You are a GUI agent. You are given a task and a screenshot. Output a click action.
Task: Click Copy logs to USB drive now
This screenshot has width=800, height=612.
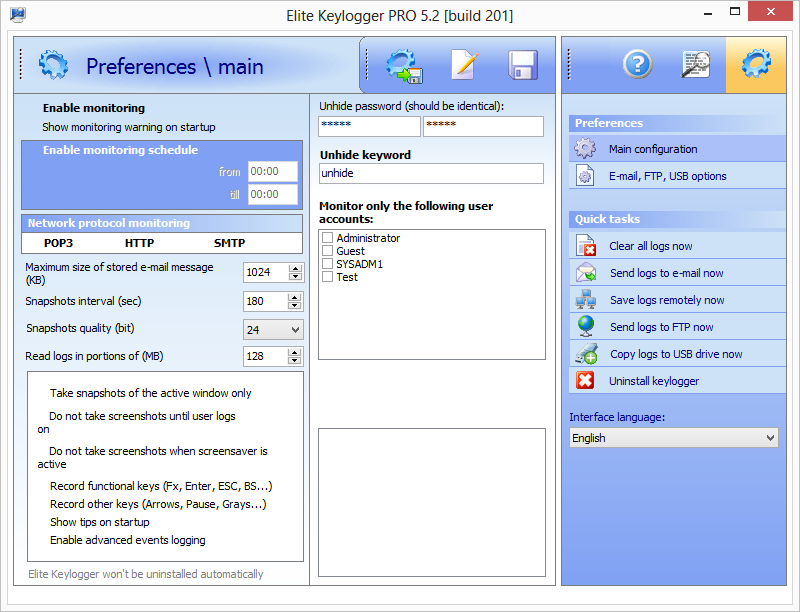pos(676,354)
